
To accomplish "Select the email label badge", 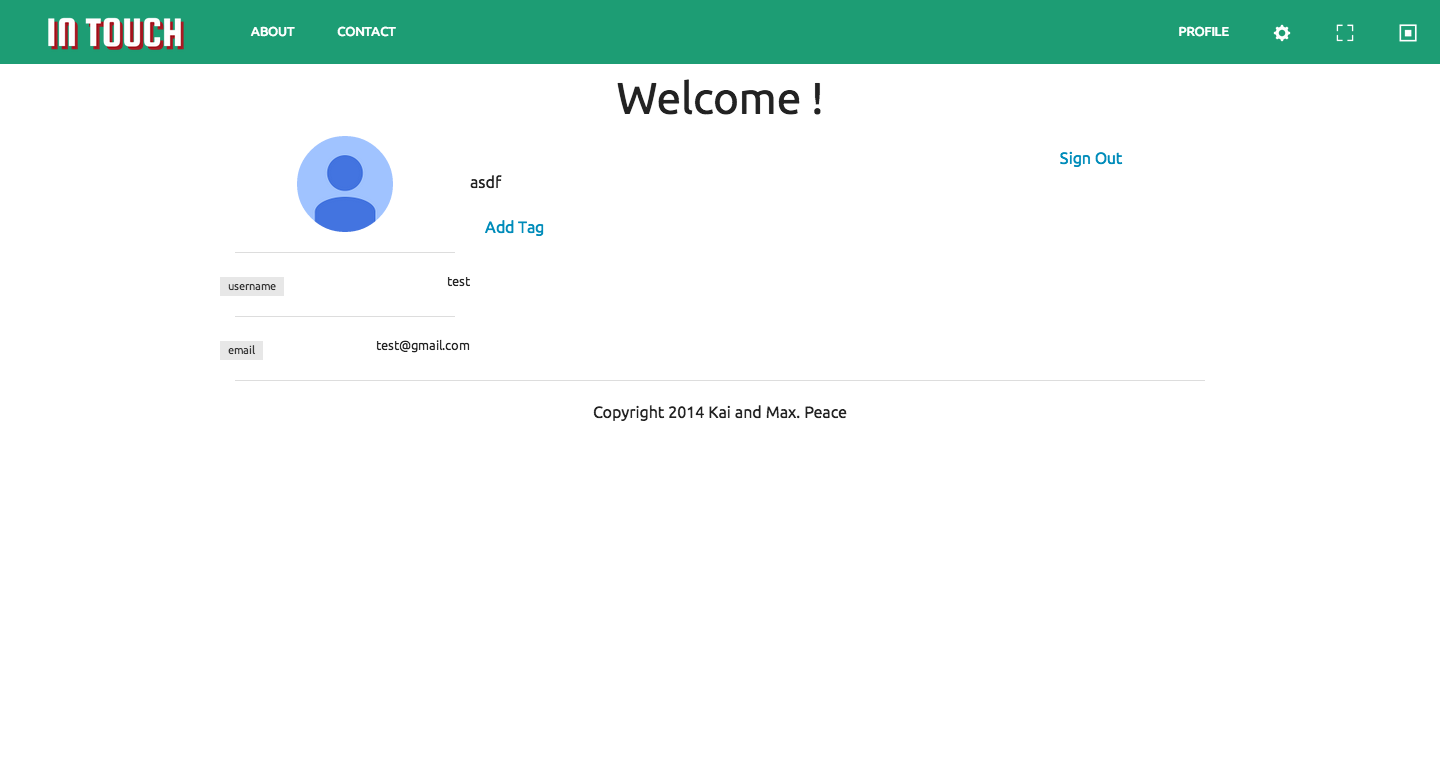I will (x=241, y=350).
